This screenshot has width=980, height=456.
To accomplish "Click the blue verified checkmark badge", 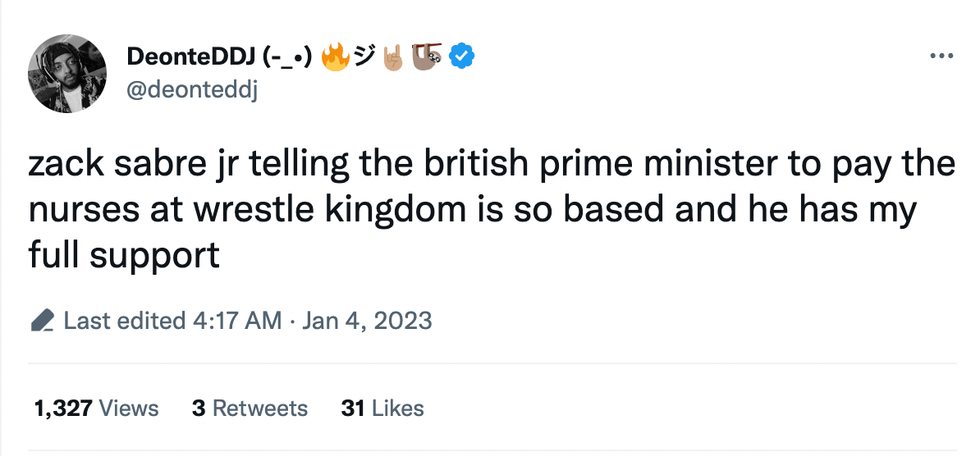I will point(460,57).
